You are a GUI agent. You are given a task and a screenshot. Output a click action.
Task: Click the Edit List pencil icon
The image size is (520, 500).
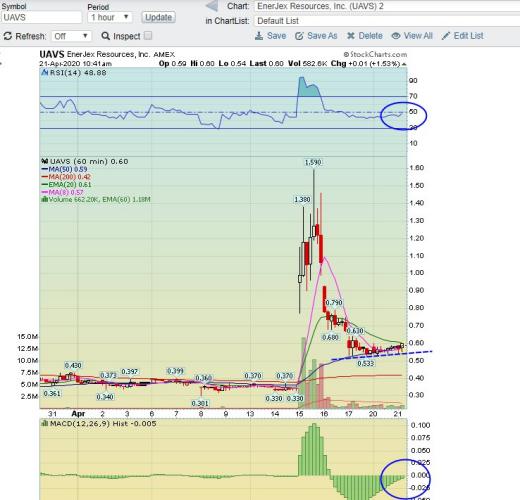click(x=446, y=36)
